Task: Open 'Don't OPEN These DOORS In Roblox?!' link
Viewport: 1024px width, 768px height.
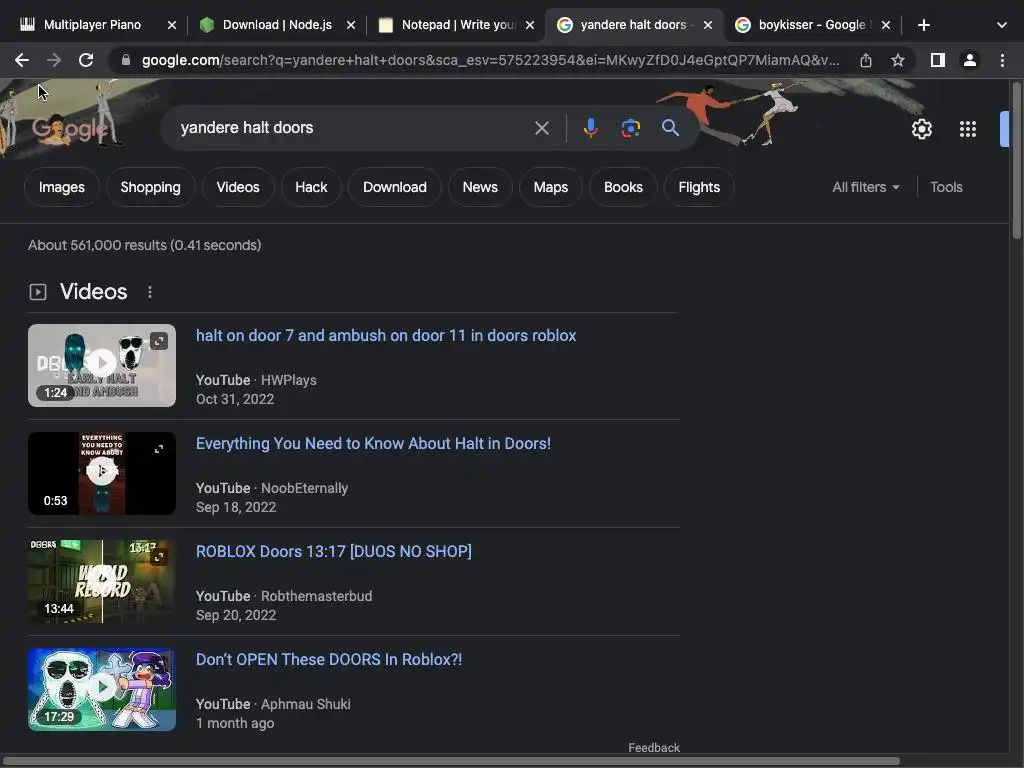Action: pyautogui.click(x=328, y=660)
